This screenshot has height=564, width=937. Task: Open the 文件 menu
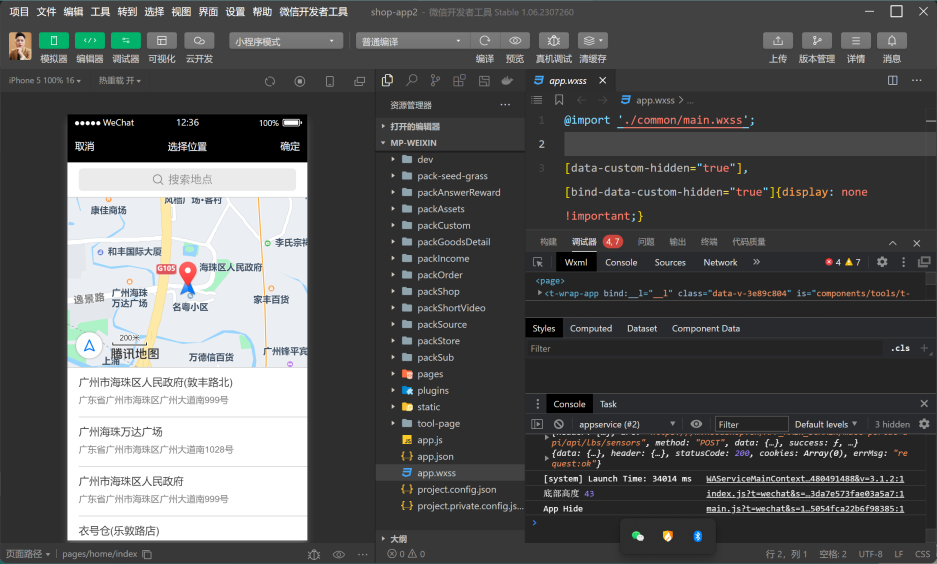pyautogui.click(x=47, y=12)
